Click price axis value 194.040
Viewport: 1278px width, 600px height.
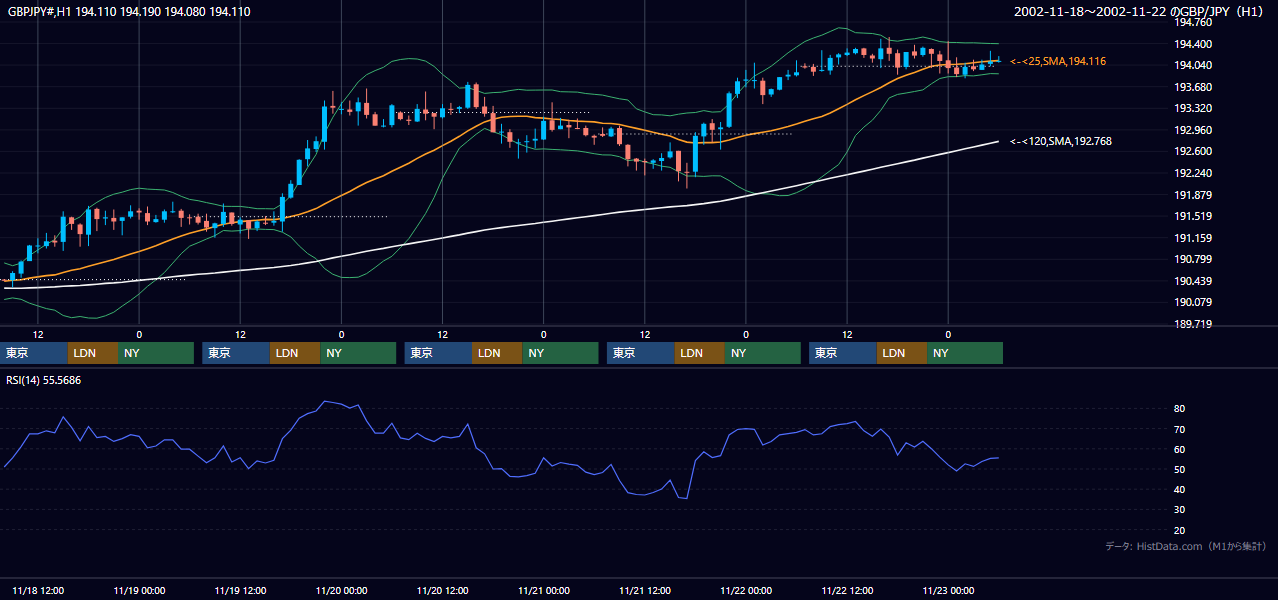coord(1192,65)
